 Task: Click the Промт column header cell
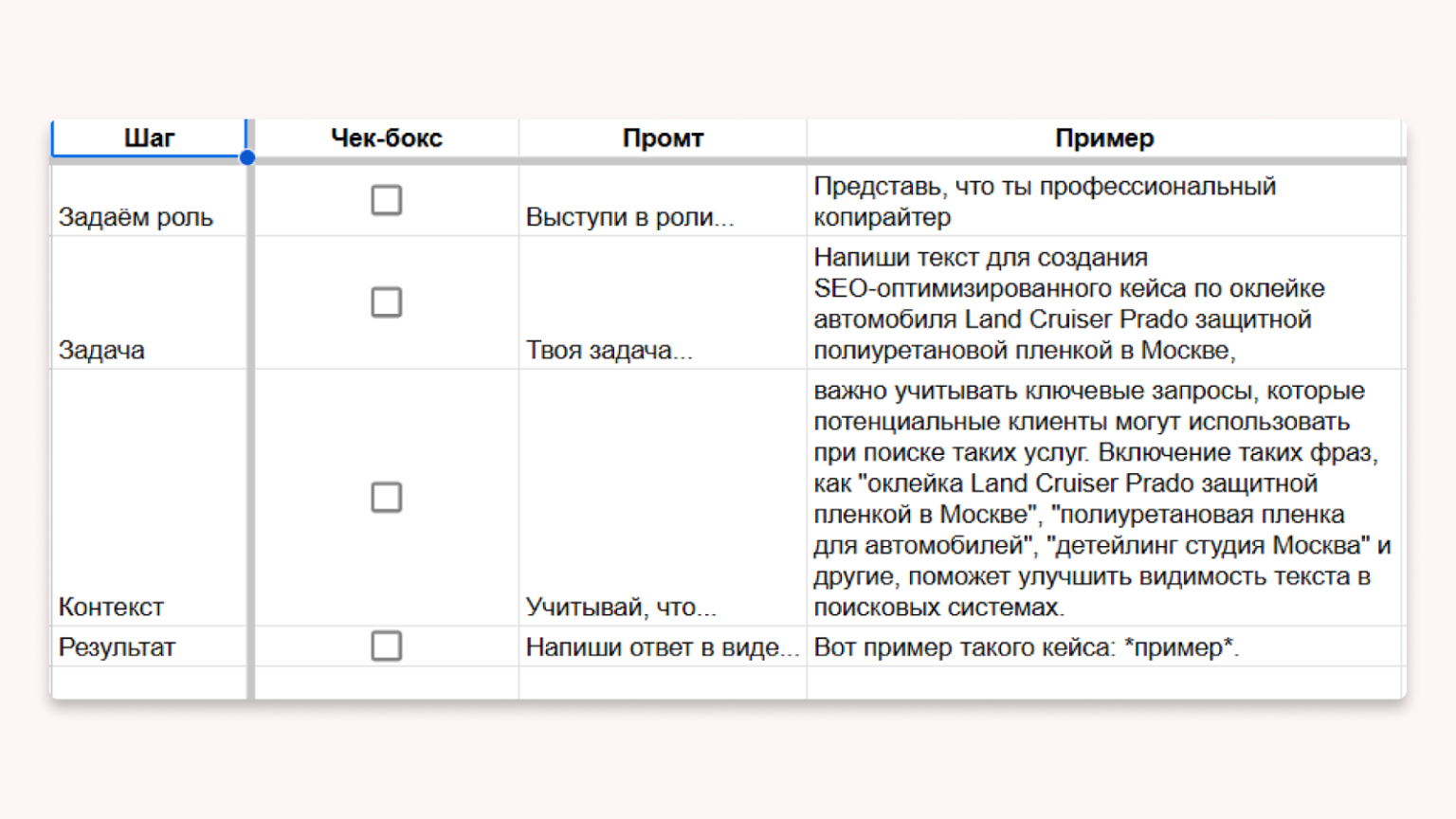(x=663, y=138)
